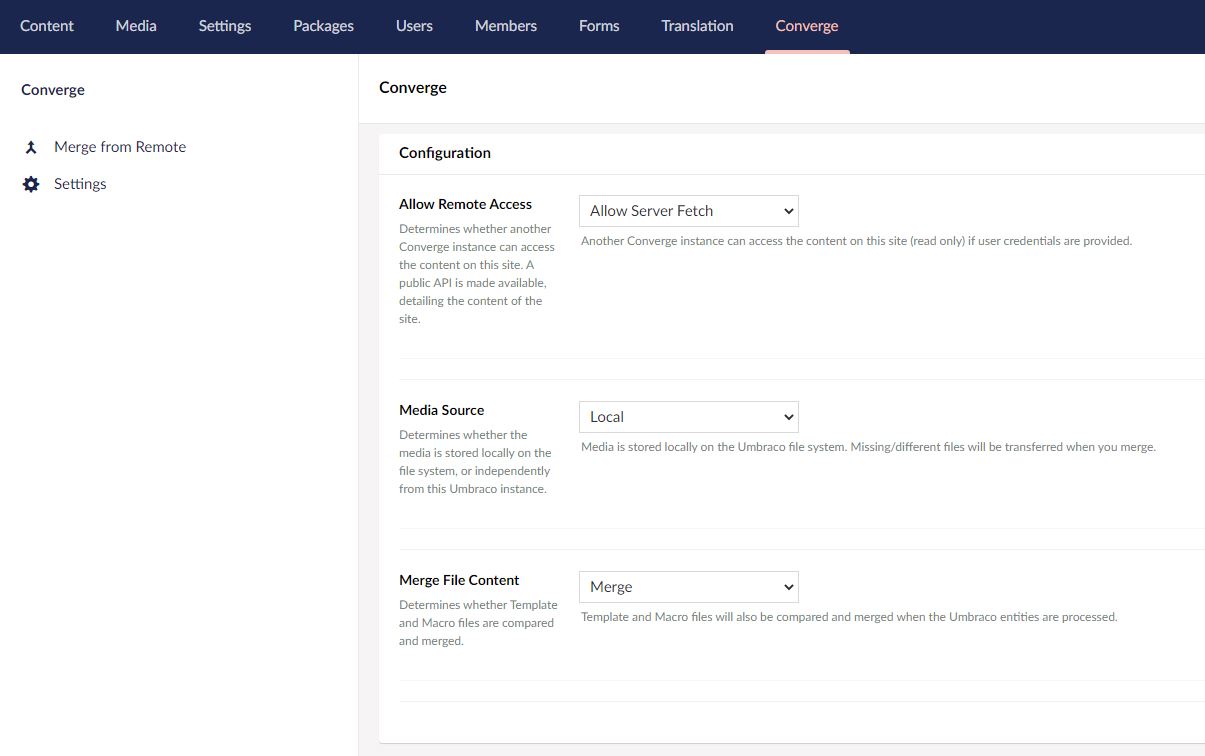Screen dimensions: 1205x756
Task: Switch to the Translation section
Action: (x=697, y=26)
